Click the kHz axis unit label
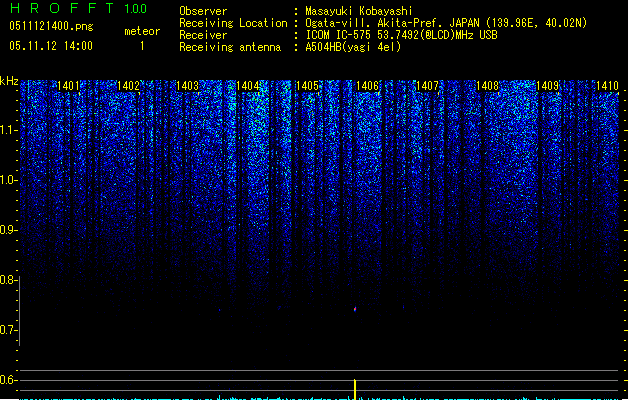The image size is (629, 400). [9, 81]
